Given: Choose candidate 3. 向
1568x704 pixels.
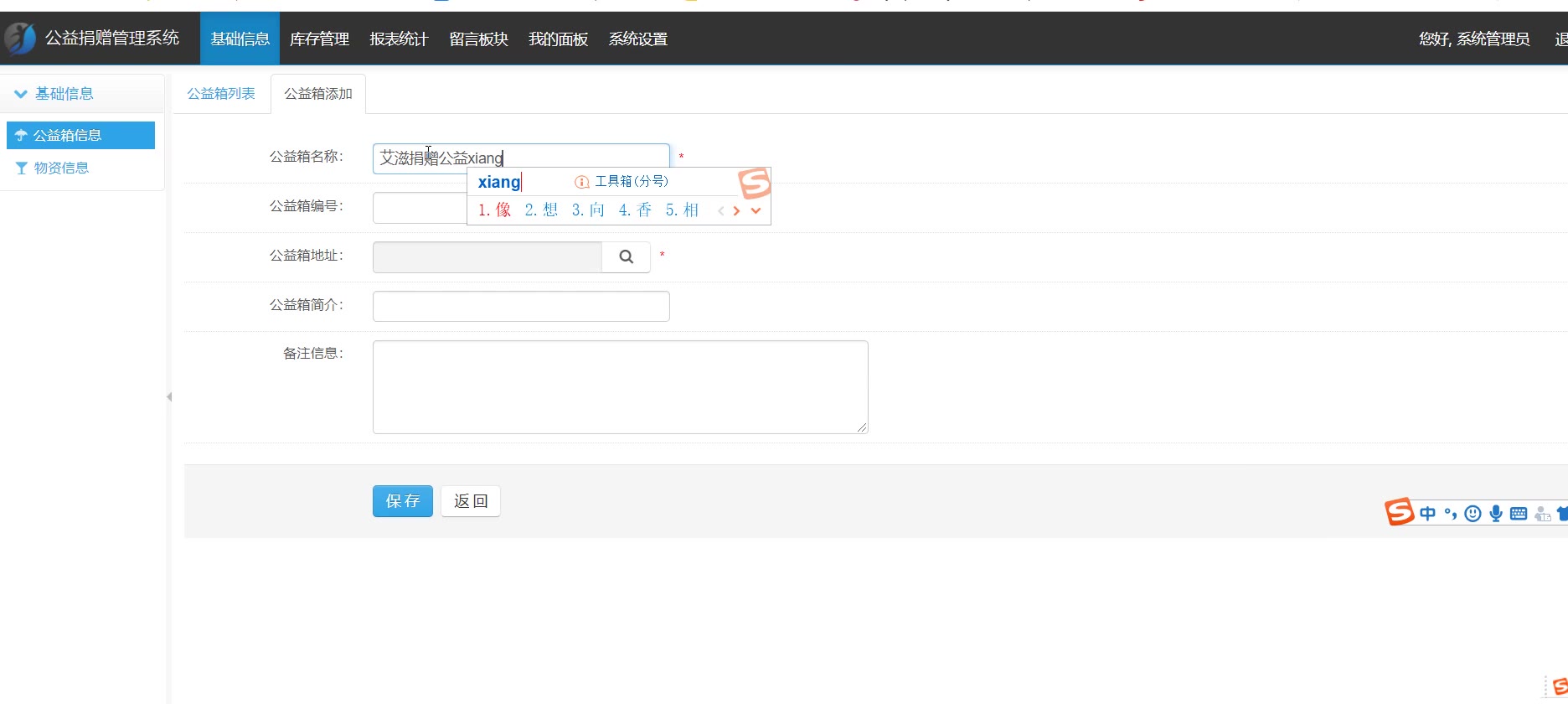Looking at the screenshot, I should pos(588,210).
